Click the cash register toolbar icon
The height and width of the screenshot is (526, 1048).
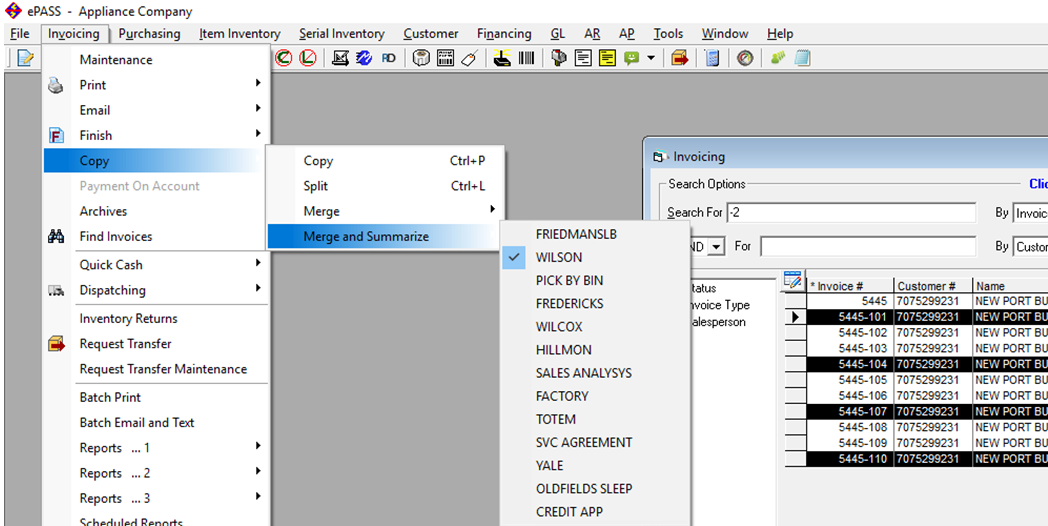point(445,58)
